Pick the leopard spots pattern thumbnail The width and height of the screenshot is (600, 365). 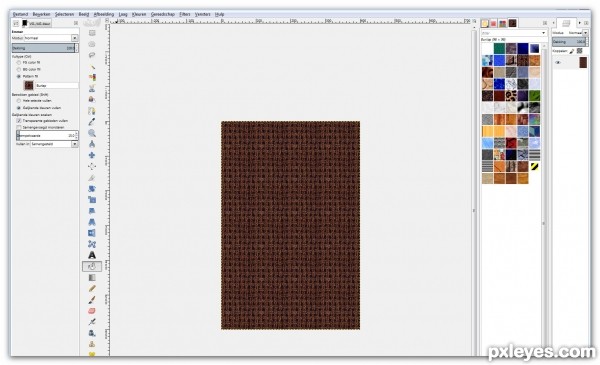[x=511, y=95]
